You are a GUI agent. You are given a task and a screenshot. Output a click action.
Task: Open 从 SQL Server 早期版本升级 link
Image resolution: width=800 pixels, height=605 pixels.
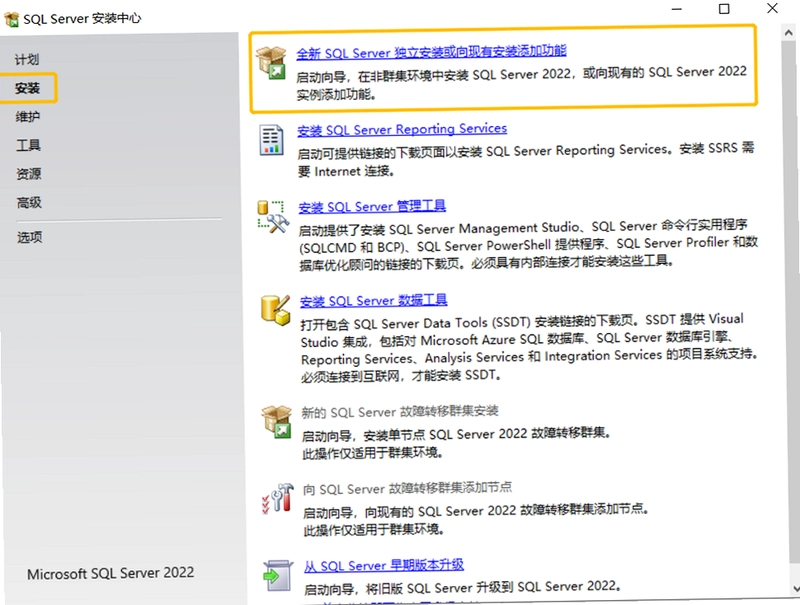(384, 566)
